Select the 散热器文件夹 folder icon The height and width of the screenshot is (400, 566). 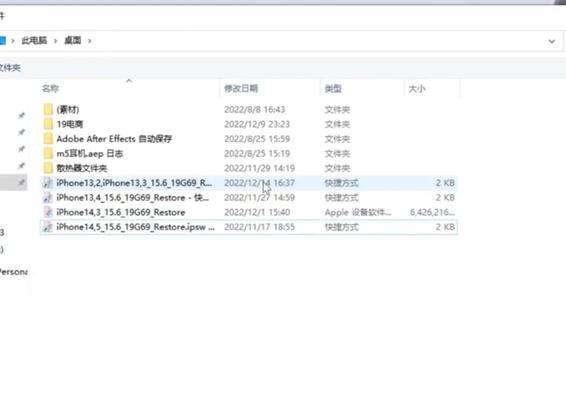pyautogui.click(x=48, y=168)
